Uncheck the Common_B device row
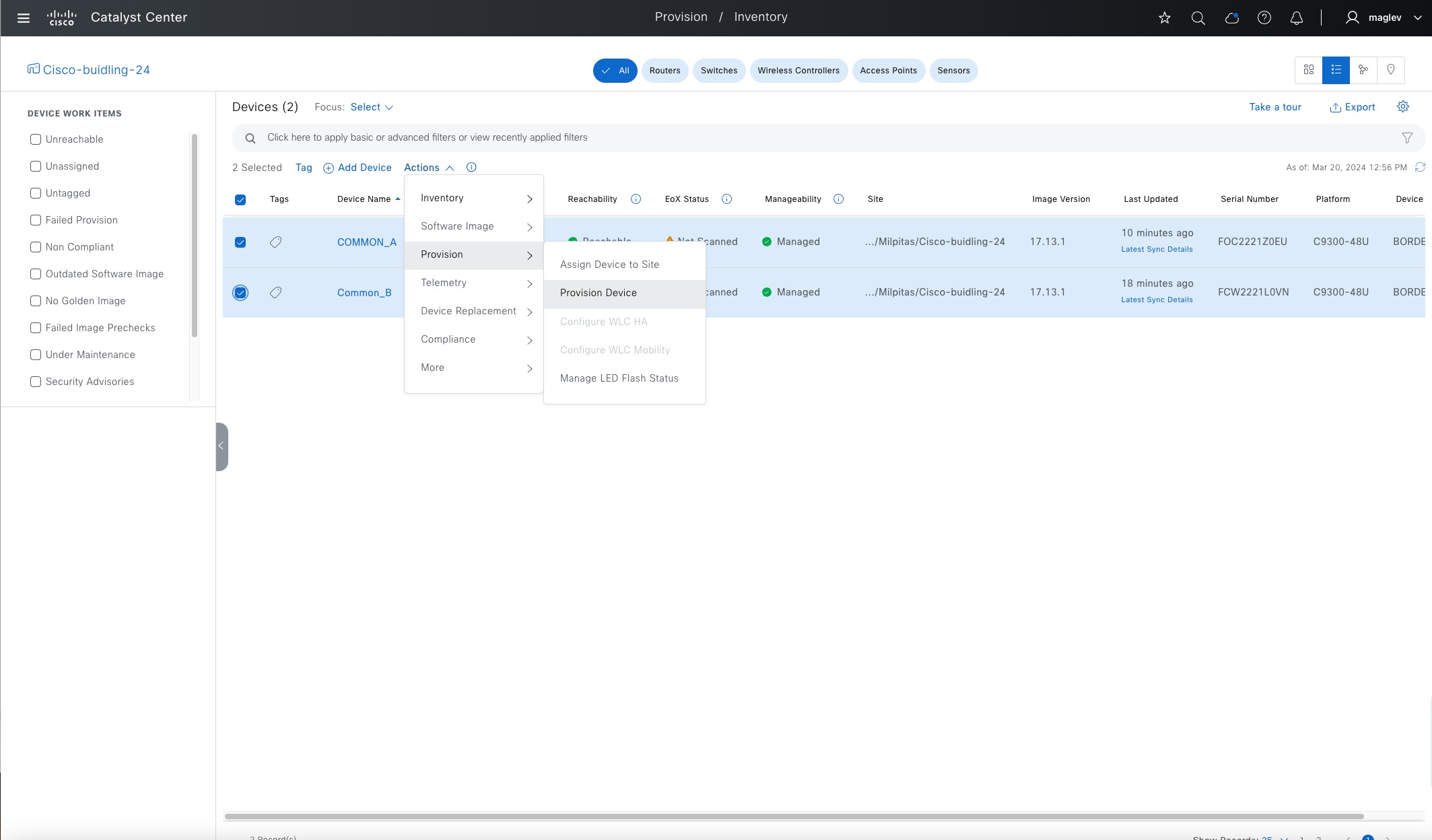The width and height of the screenshot is (1432, 840). coord(240,293)
